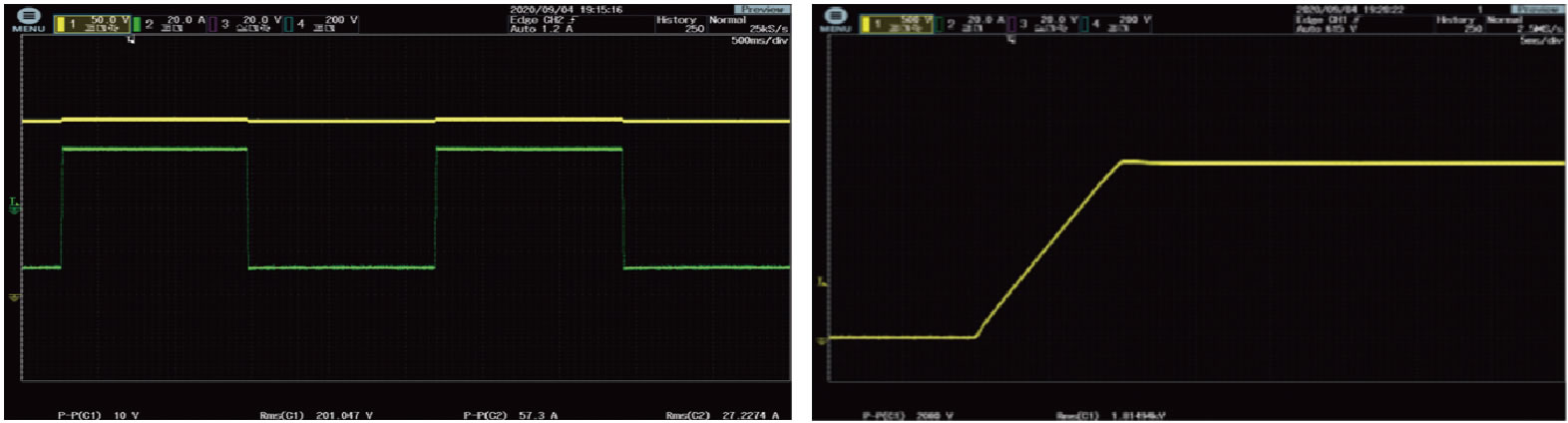Click trigger position marker on left scope
Image resolution: width=1568 pixels, height=423 pixels.
point(131,39)
